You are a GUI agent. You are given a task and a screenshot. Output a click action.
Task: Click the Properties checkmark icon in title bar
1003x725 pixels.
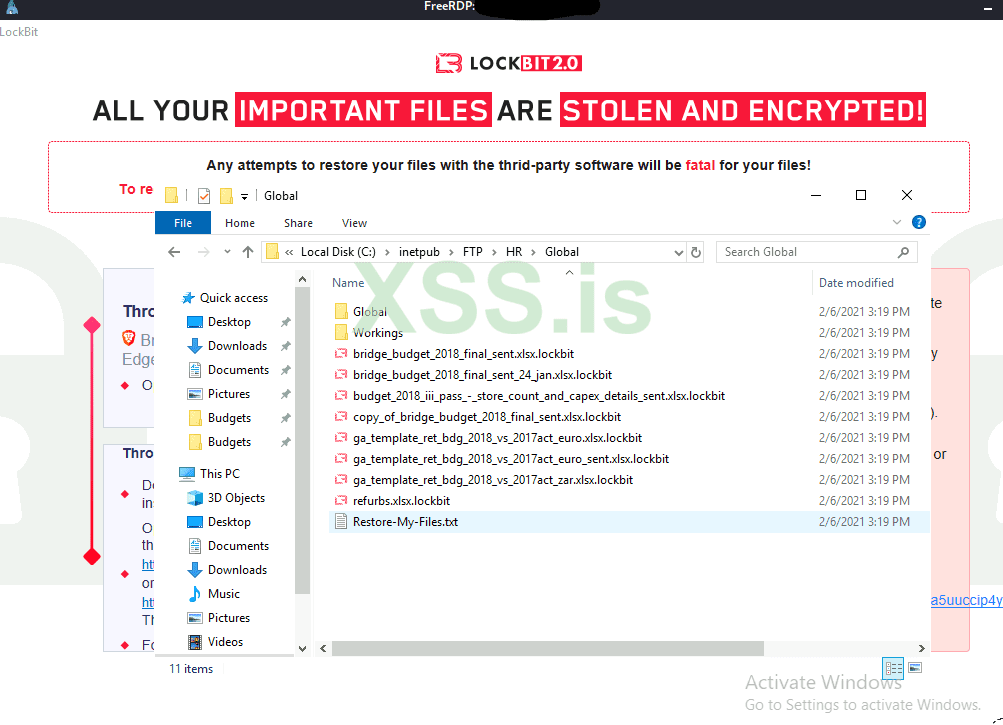pyautogui.click(x=204, y=196)
